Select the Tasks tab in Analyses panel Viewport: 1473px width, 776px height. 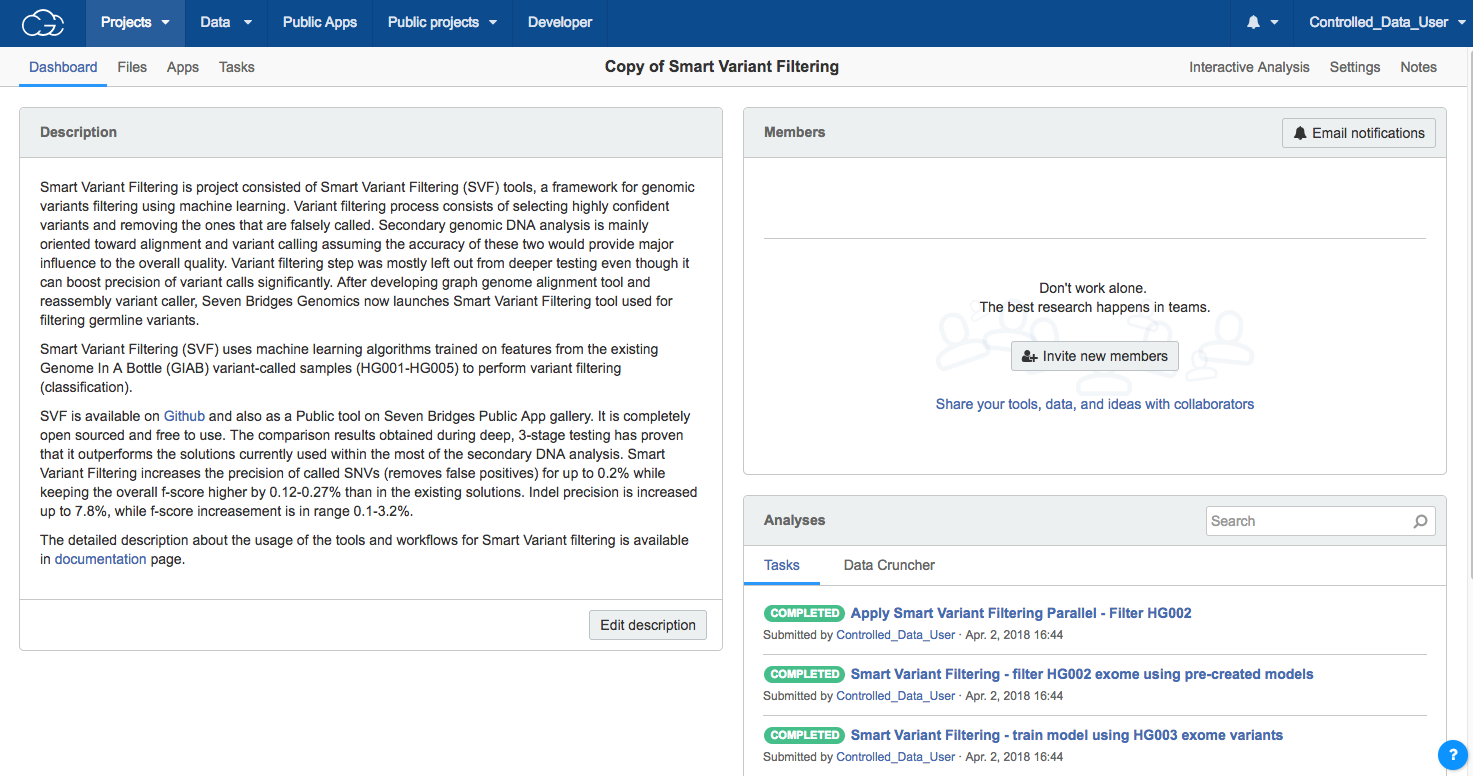point(782,565)
